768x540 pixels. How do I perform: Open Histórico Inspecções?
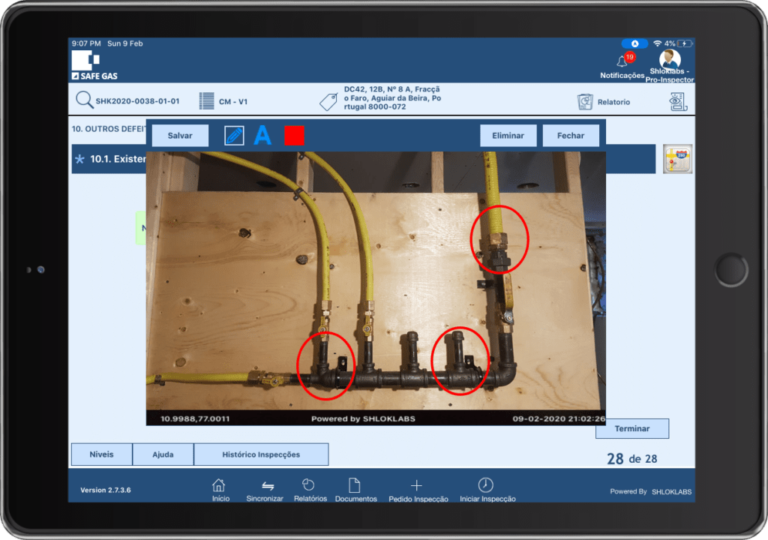click(261, 454)
